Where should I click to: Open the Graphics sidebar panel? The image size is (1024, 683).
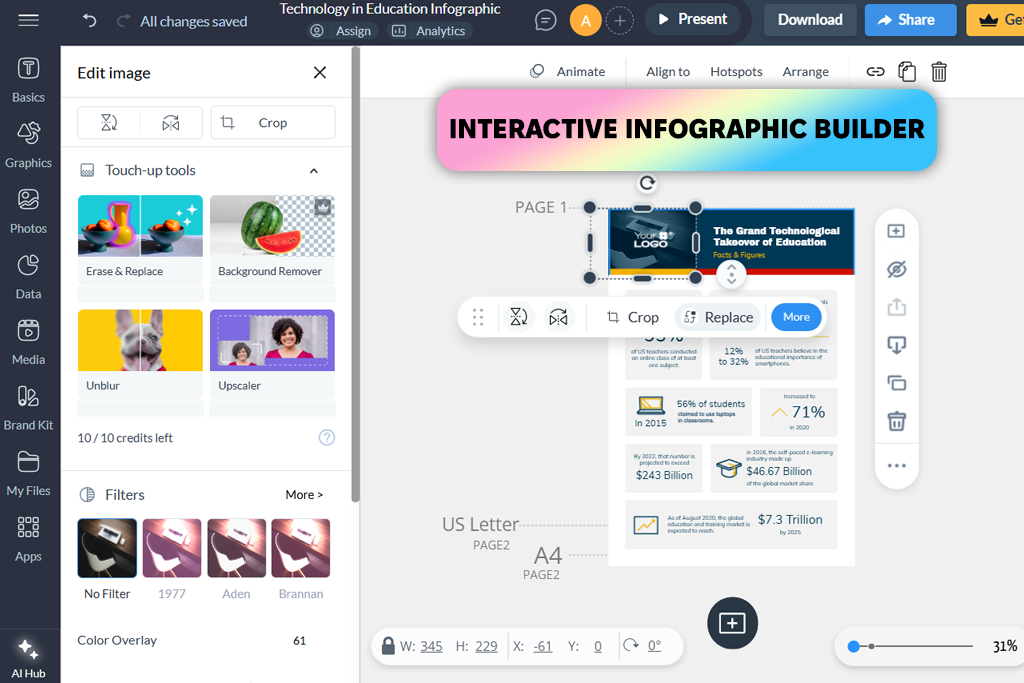pyautogui.click(x=28, y=145)
